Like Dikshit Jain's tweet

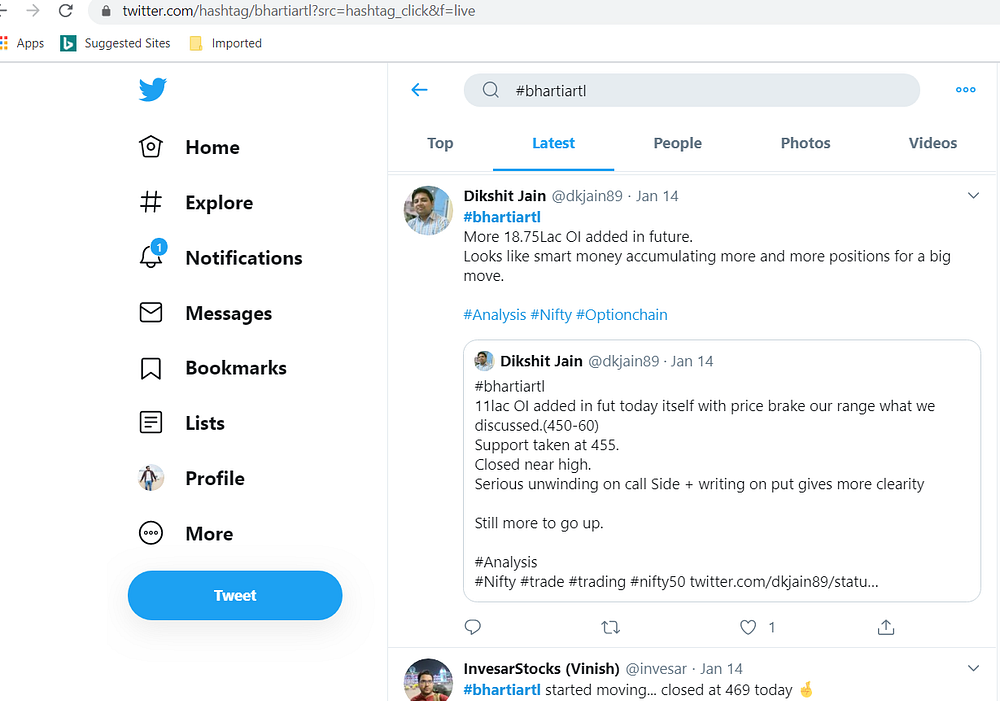click(748, 627)
